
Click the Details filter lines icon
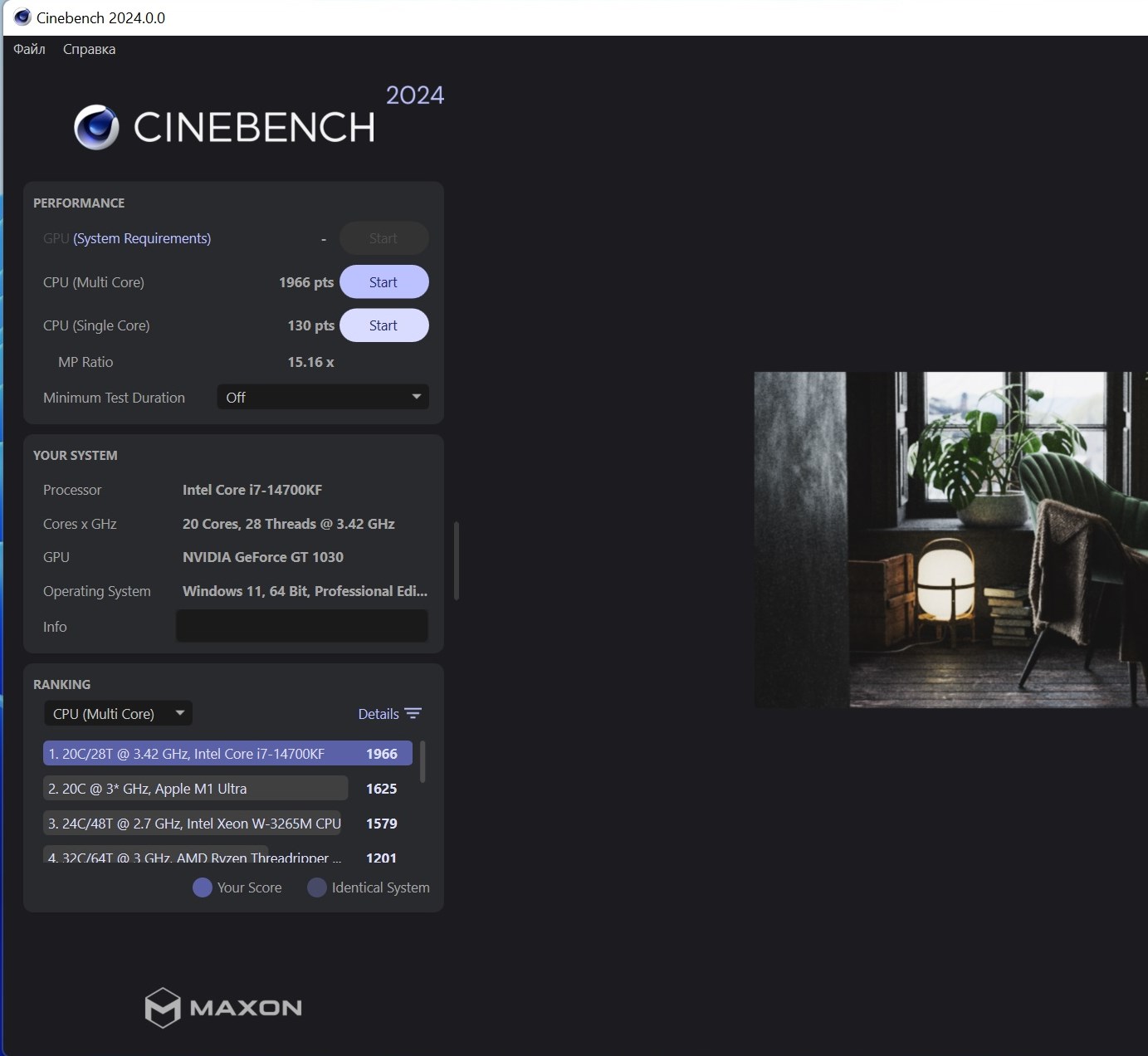point(413,714)
